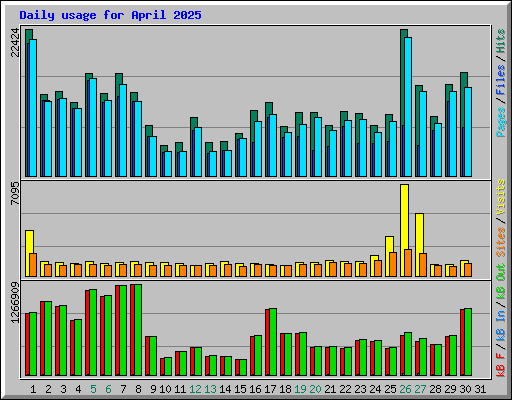Image resolution: width=512 pixels, height=400 pixels.
Task: Click day label 22 on x-axis
Action: [345, 389]
